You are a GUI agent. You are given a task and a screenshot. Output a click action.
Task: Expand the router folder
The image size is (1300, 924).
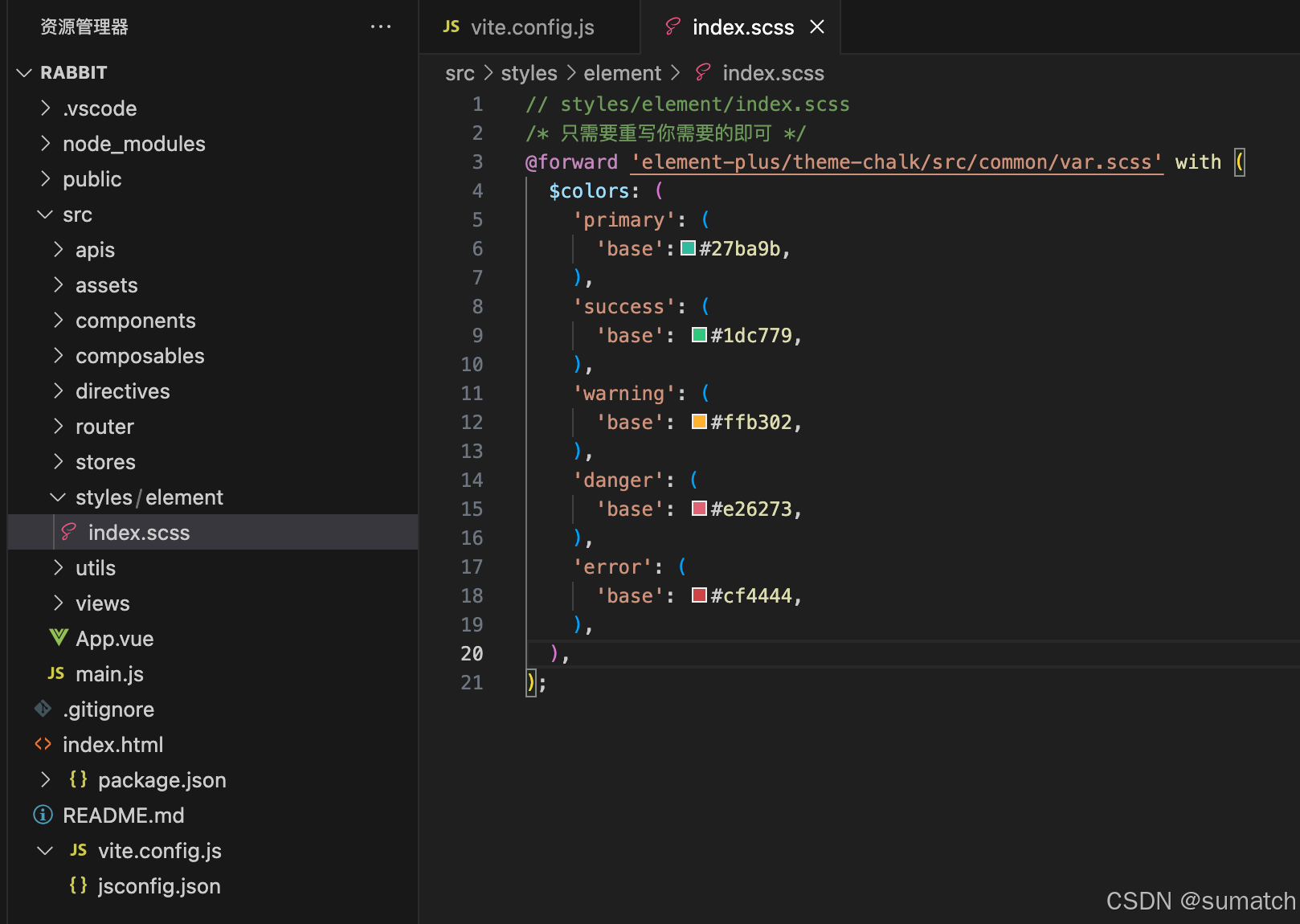coord(58,426)
